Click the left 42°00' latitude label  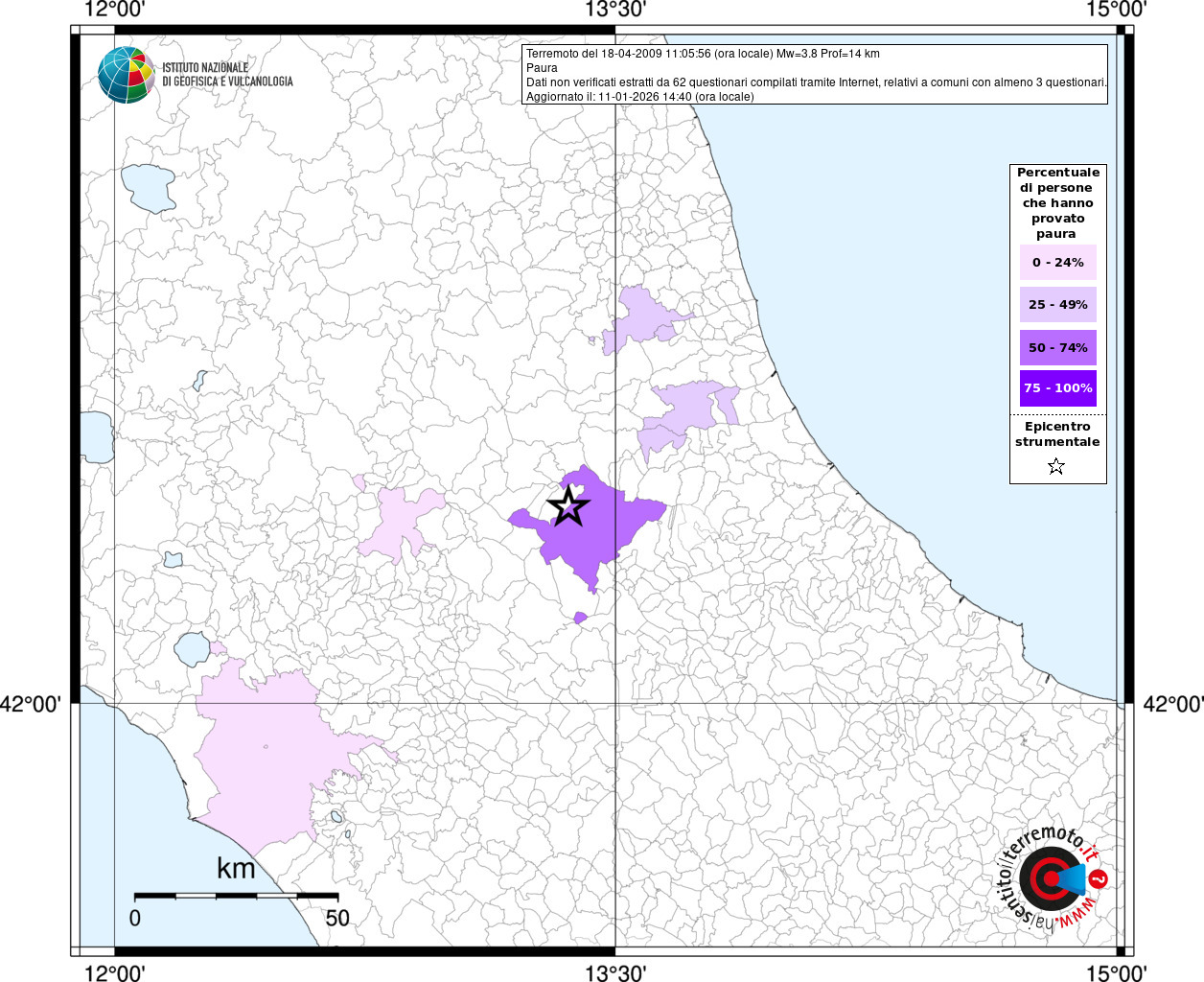tap(31, 704)
